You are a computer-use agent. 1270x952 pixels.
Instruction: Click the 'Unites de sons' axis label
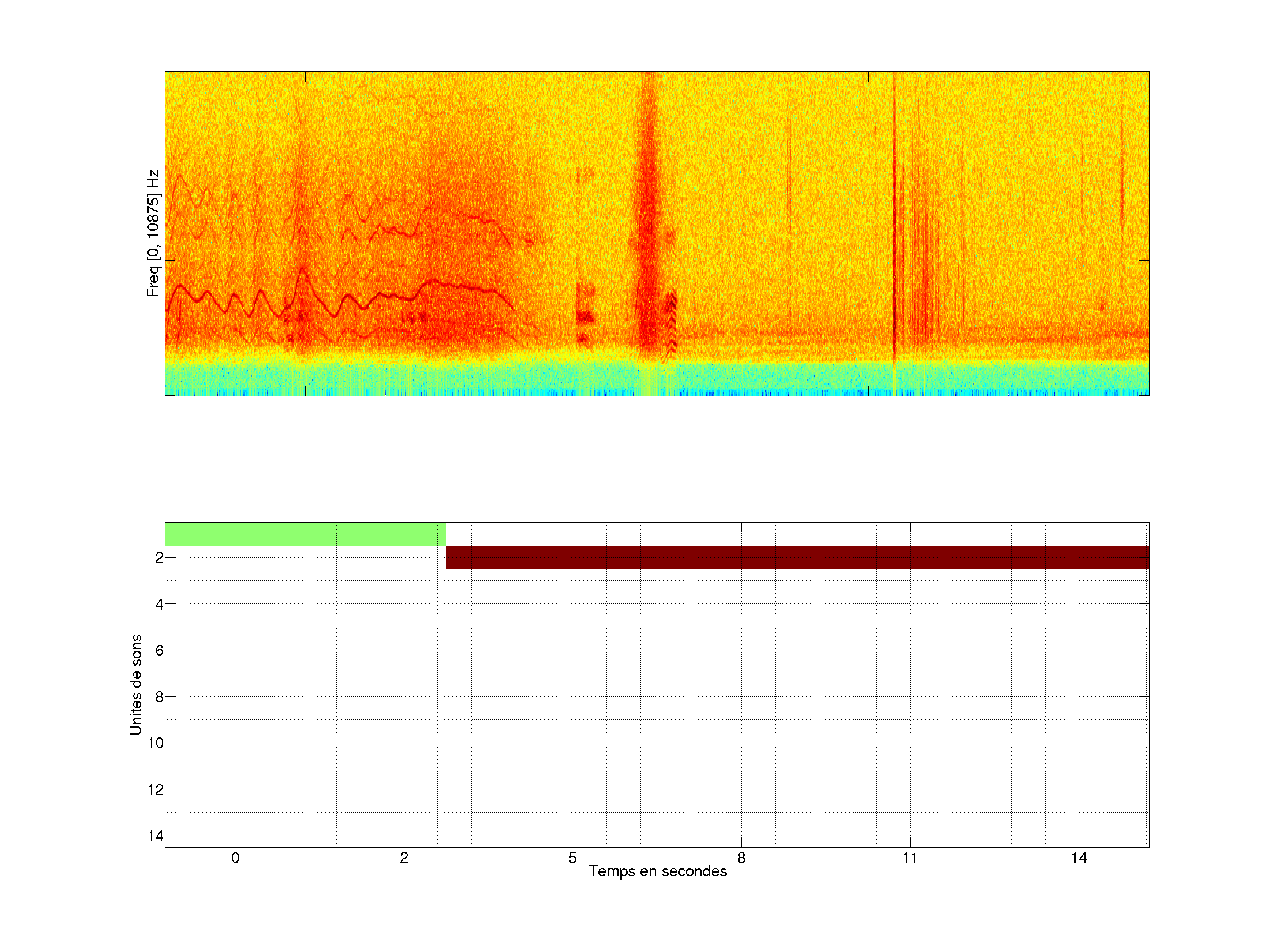pyautogui.click(x=135, y=684)
